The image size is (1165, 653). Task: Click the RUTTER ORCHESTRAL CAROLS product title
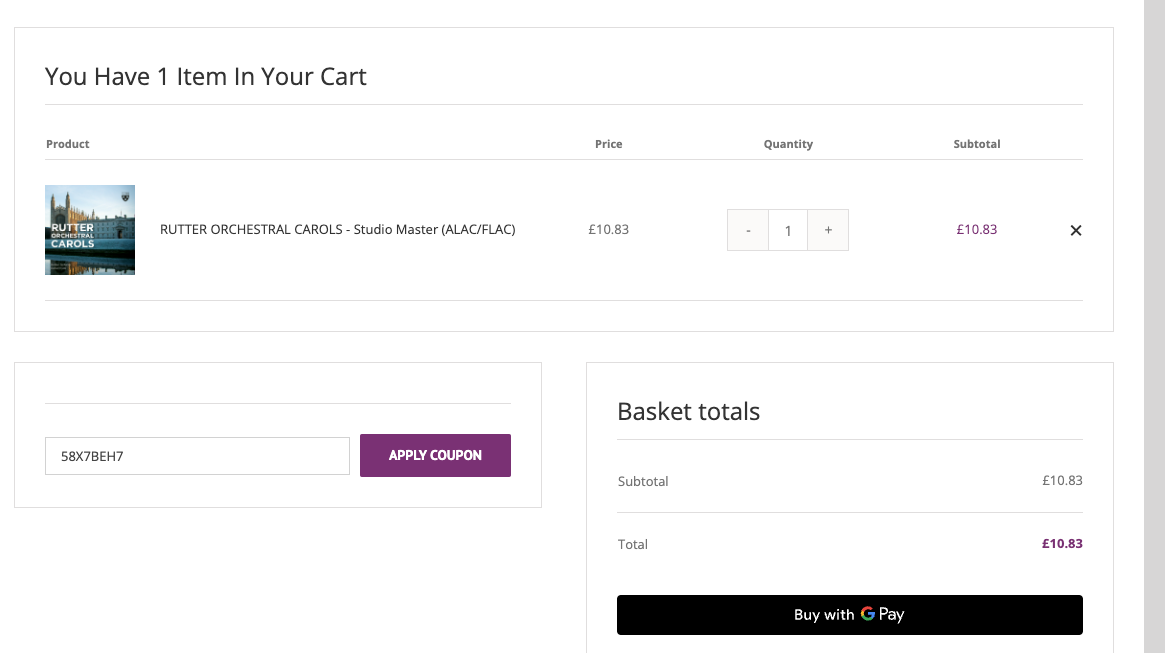(x=337, y=230)
